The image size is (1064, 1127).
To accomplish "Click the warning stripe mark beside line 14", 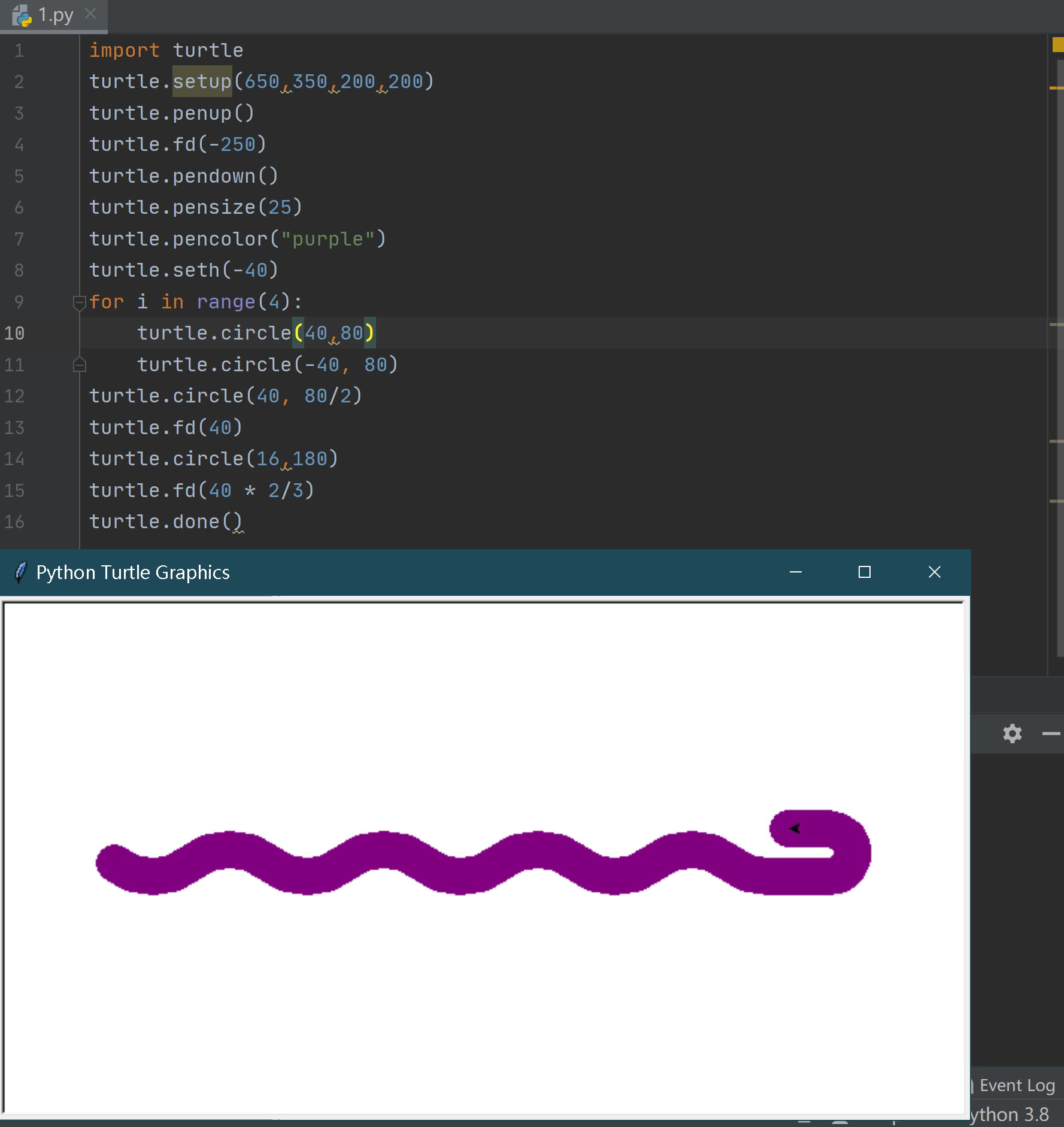I will pos(1057,441).
